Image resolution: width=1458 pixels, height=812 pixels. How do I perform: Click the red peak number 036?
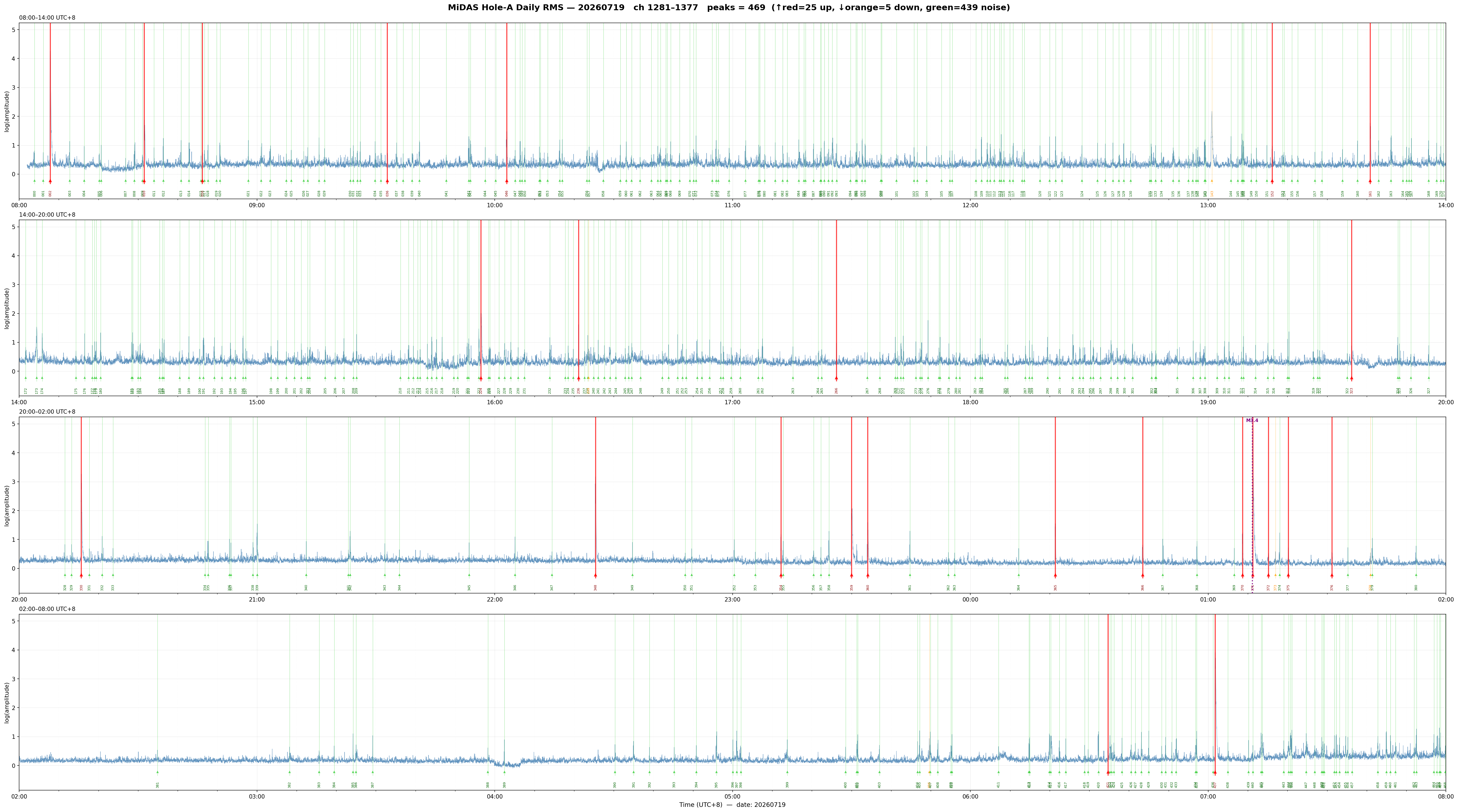[388, 194]
